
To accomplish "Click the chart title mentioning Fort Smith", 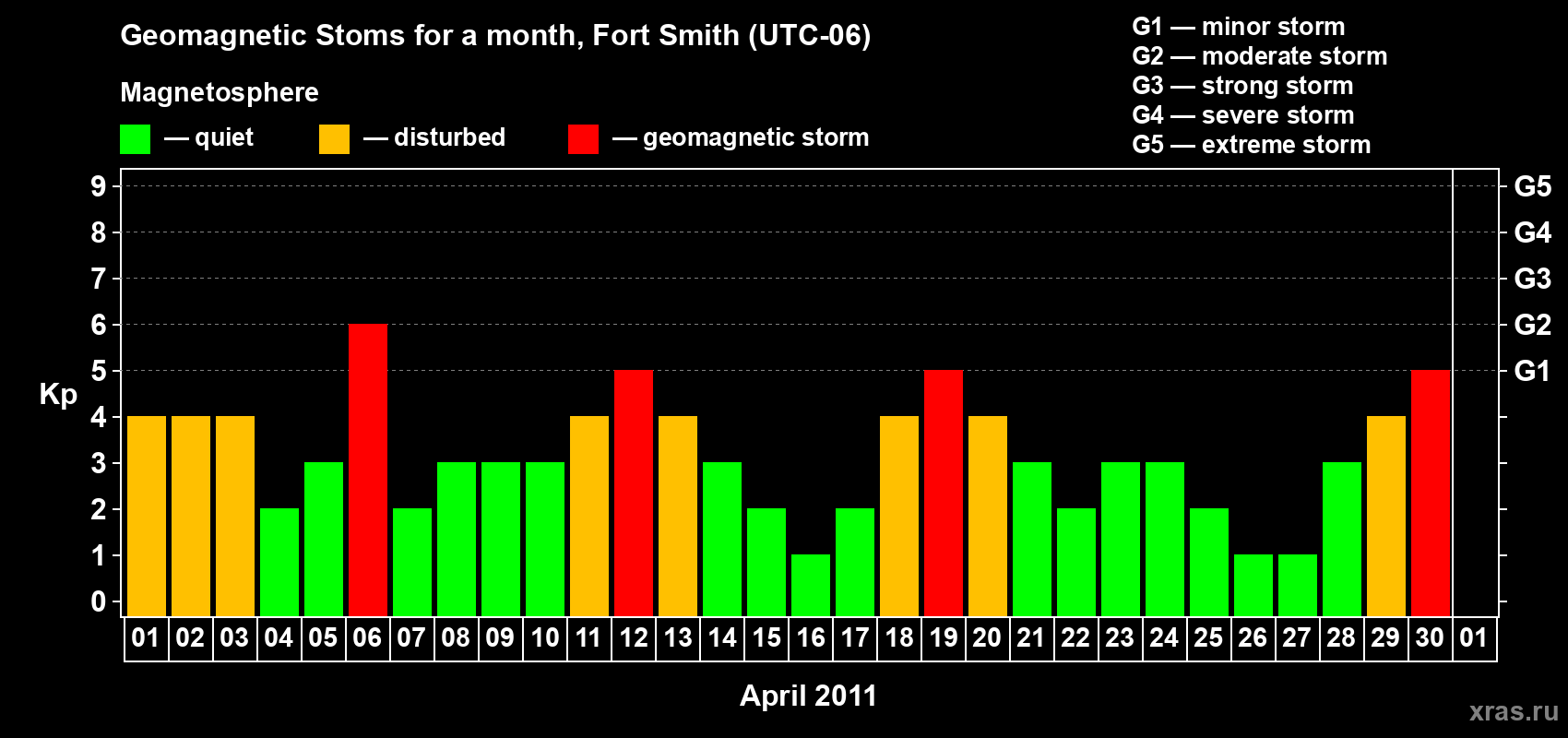I will [x=495, y=36].
